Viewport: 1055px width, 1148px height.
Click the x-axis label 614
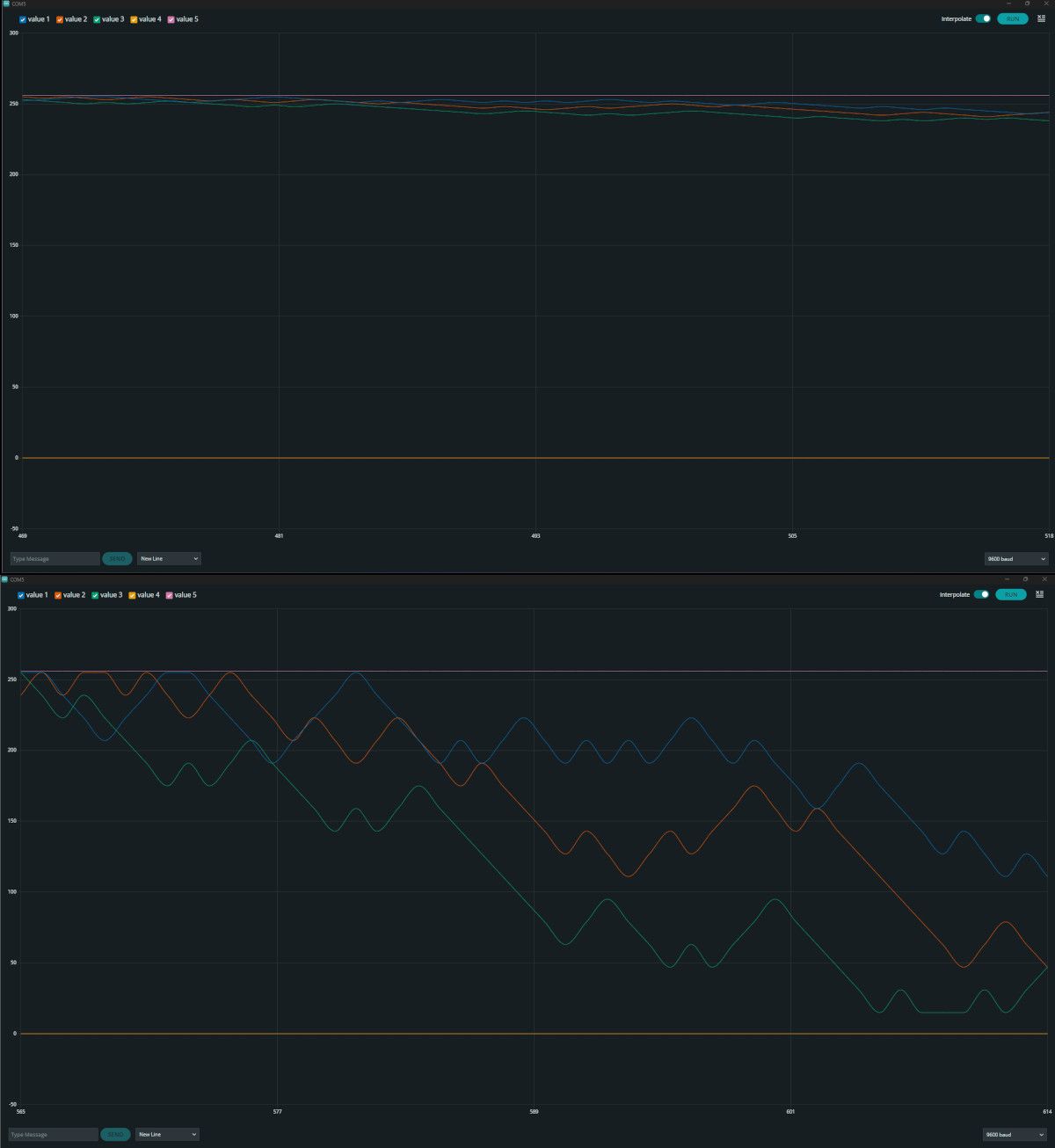click(x=1047, y=1112)
